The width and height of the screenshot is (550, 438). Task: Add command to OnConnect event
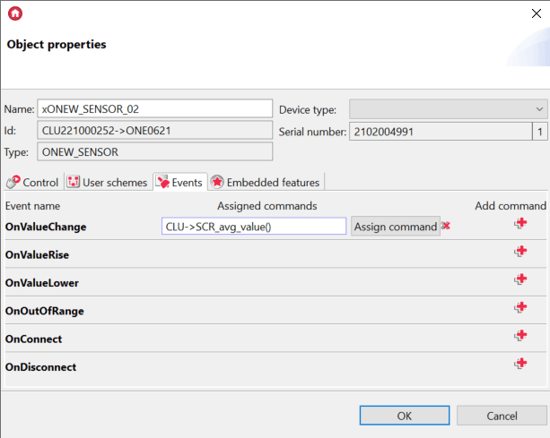(x=521, y=335)
